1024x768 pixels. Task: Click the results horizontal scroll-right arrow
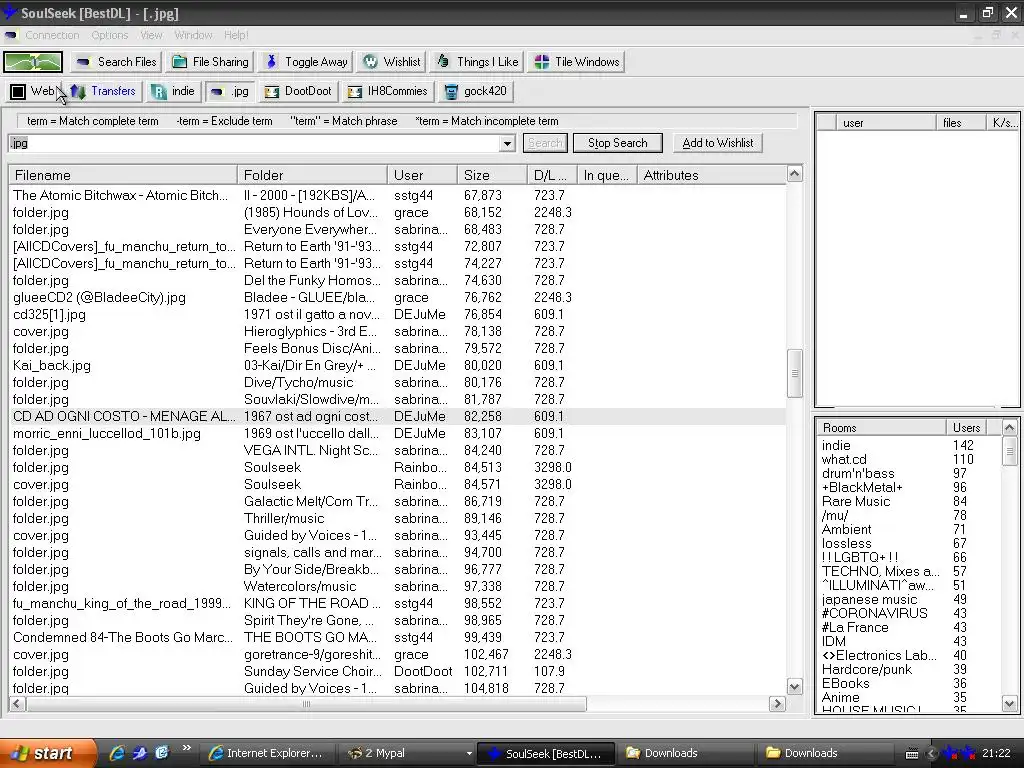777,704
